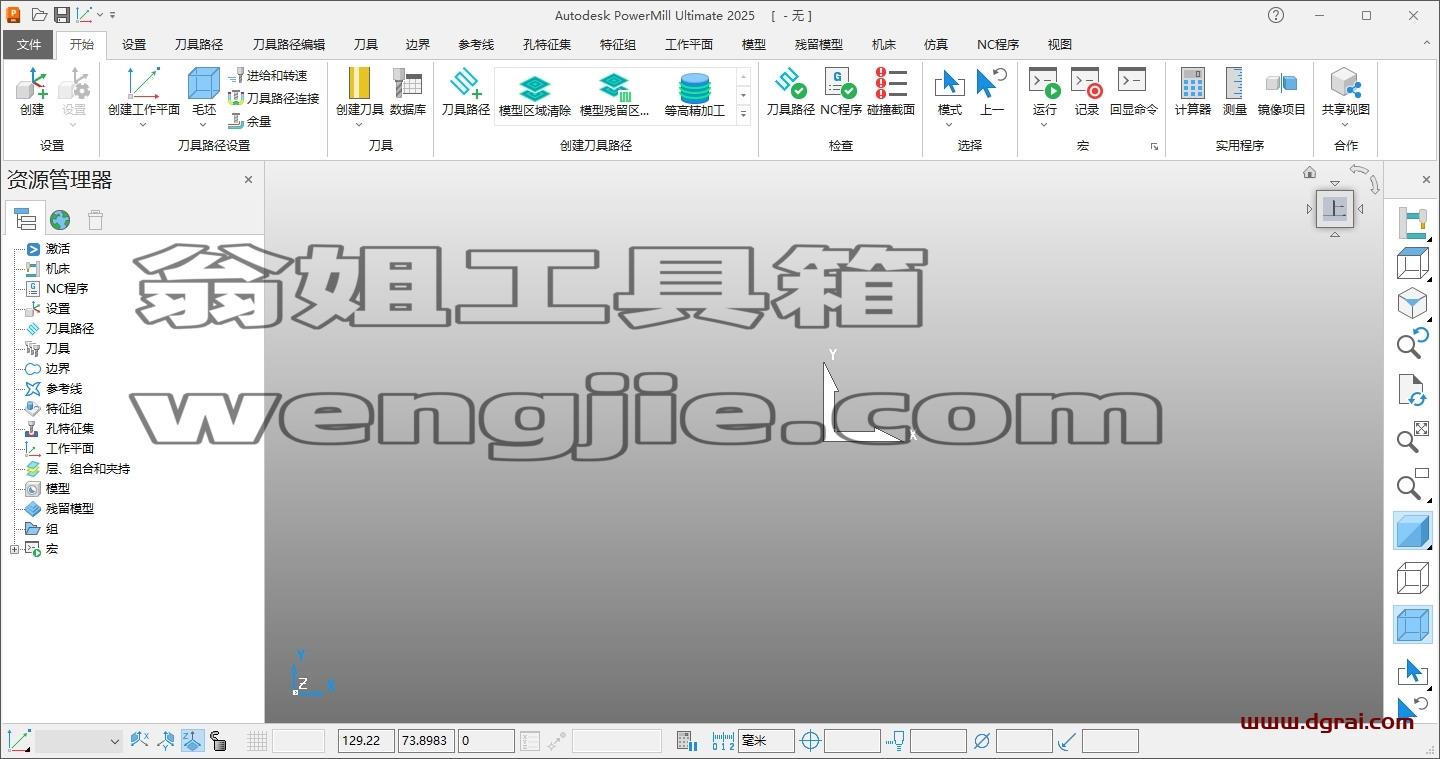Open the 计算器 calculator
Screen dimensions: 1440x759
tap(1192, 91)
